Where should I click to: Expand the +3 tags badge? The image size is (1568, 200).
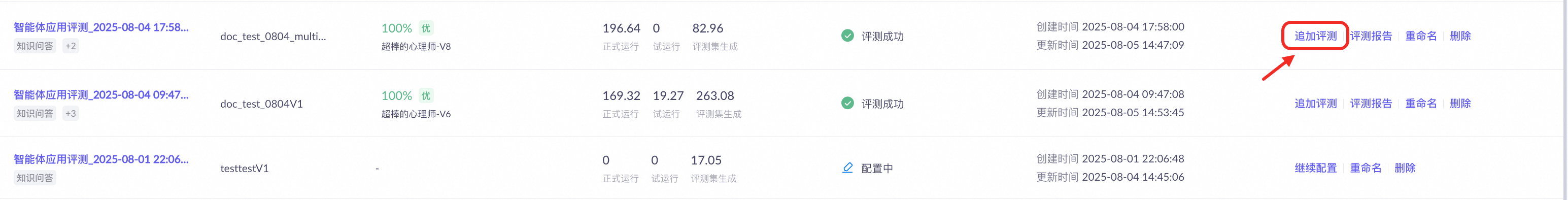(71, 113)
